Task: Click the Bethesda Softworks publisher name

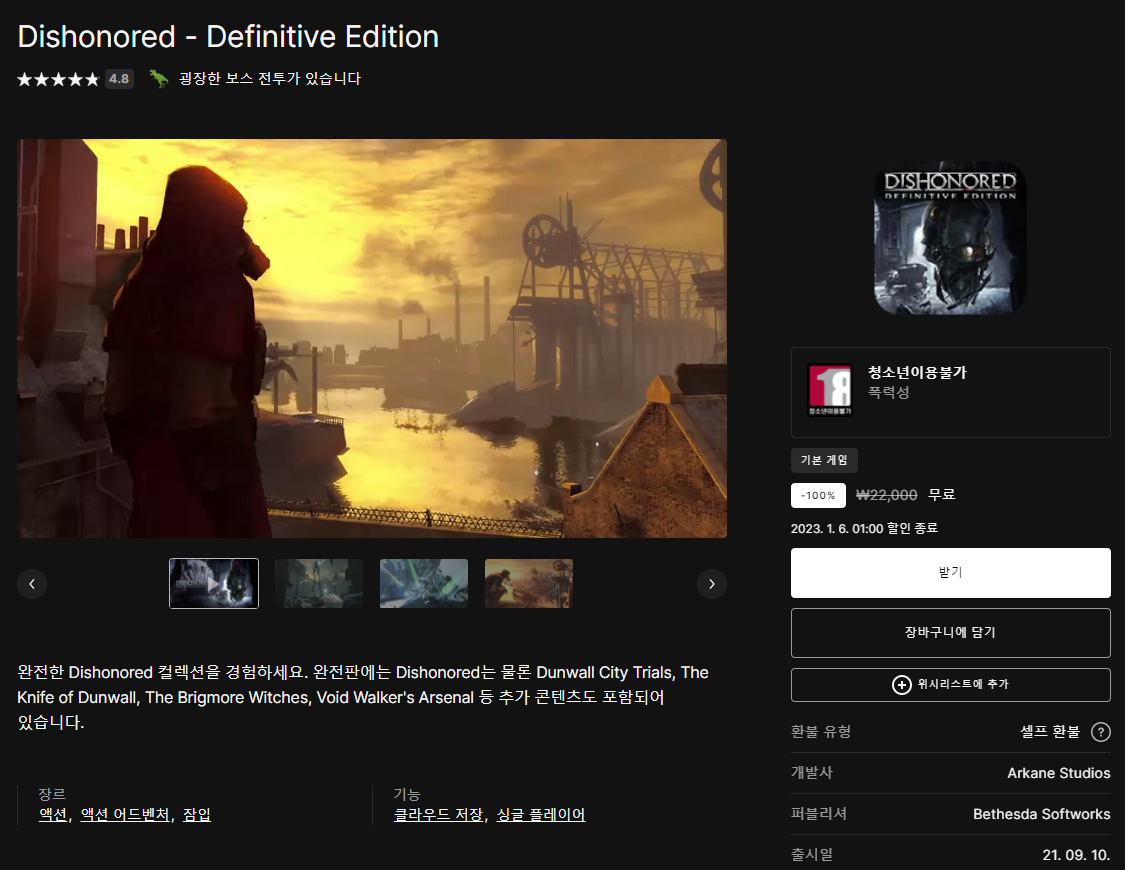Action: [x=1041, y=814]
